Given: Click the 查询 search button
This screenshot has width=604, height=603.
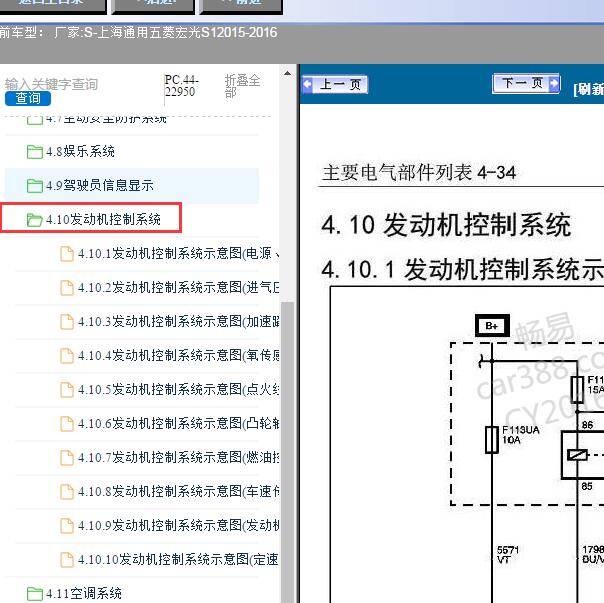Looking at the screenshot, I should [28, 98].
